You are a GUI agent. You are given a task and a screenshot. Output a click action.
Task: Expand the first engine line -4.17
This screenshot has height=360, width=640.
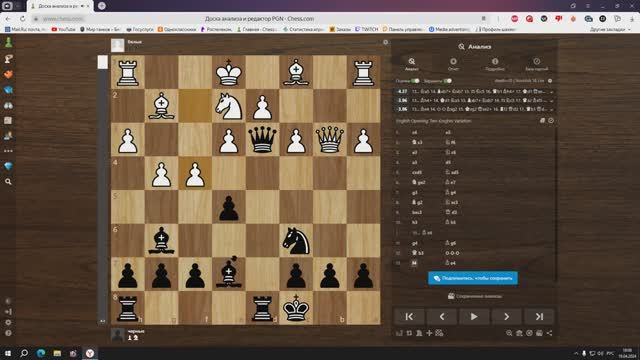pyautogui.click(x=551, y=91)
